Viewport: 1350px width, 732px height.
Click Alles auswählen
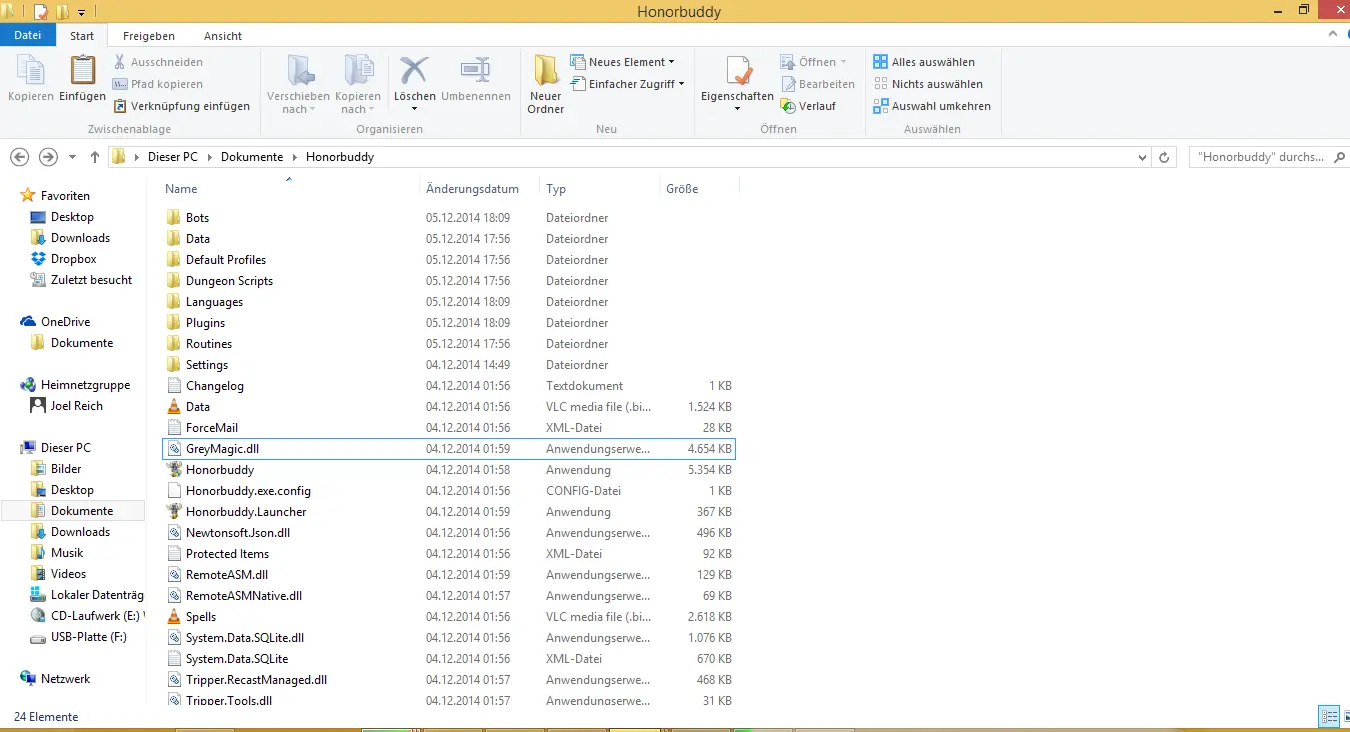924,62
